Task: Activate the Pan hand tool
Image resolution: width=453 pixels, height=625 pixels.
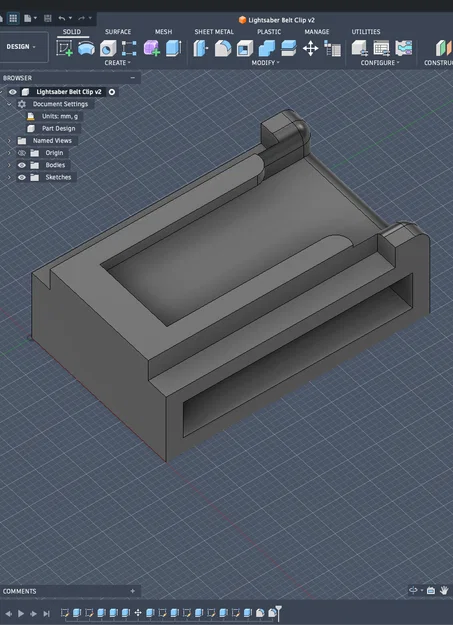Action: pyautogui.click(x=444, y=590)
